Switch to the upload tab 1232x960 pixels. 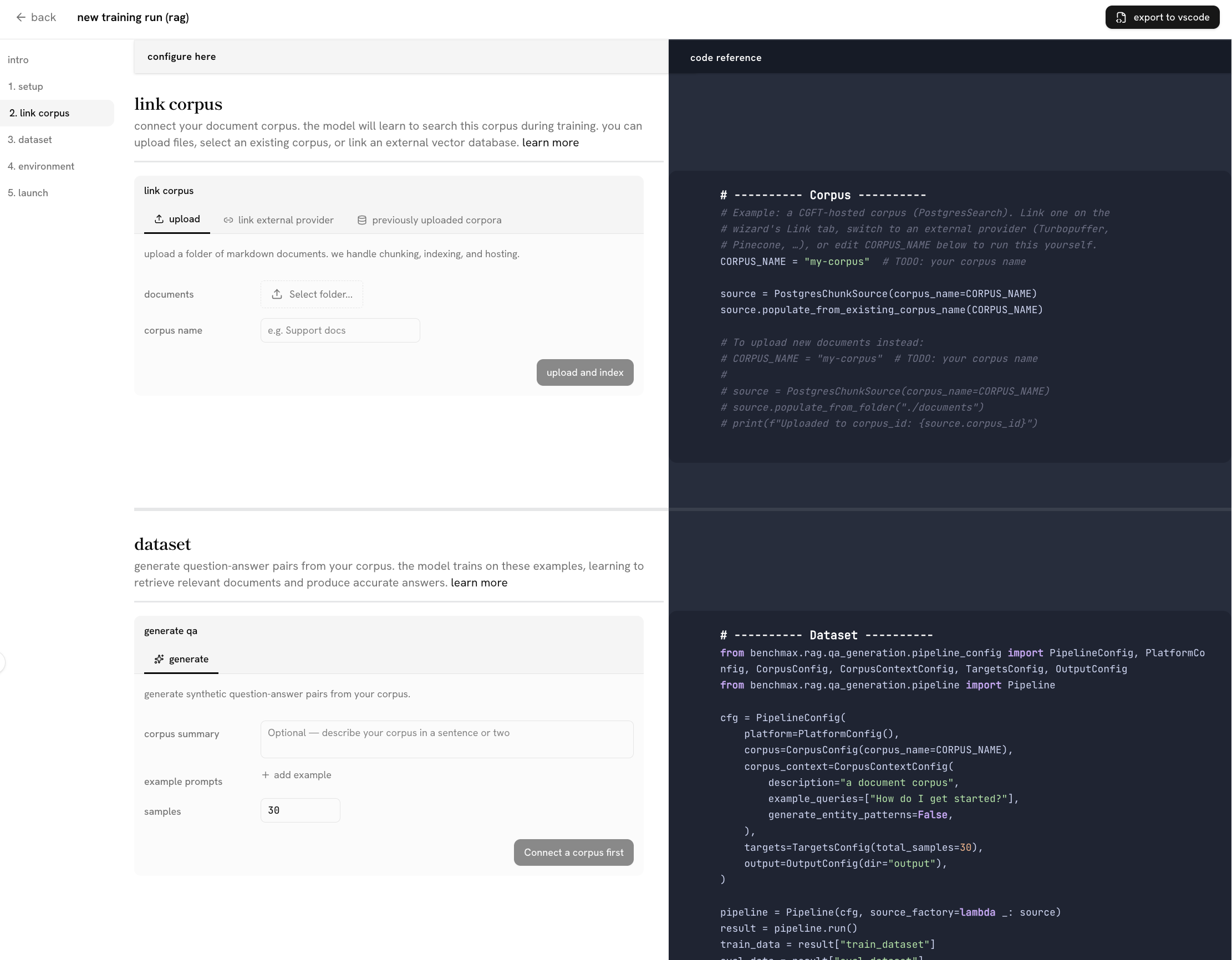point(177,219)
